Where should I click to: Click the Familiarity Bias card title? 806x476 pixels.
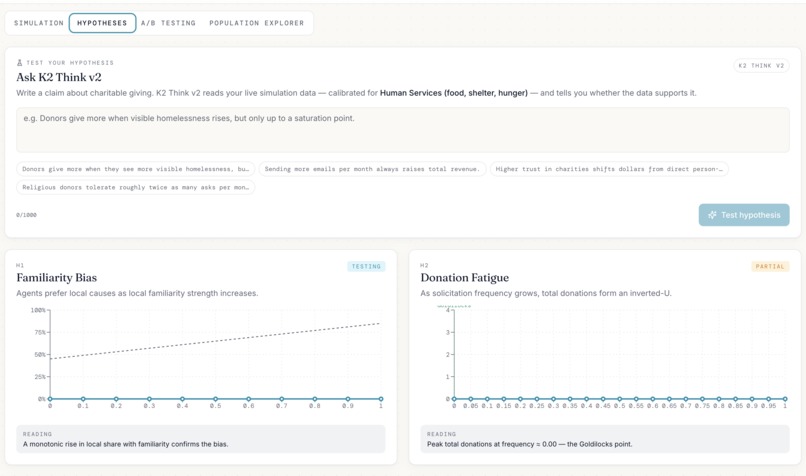tap(57, 278)
